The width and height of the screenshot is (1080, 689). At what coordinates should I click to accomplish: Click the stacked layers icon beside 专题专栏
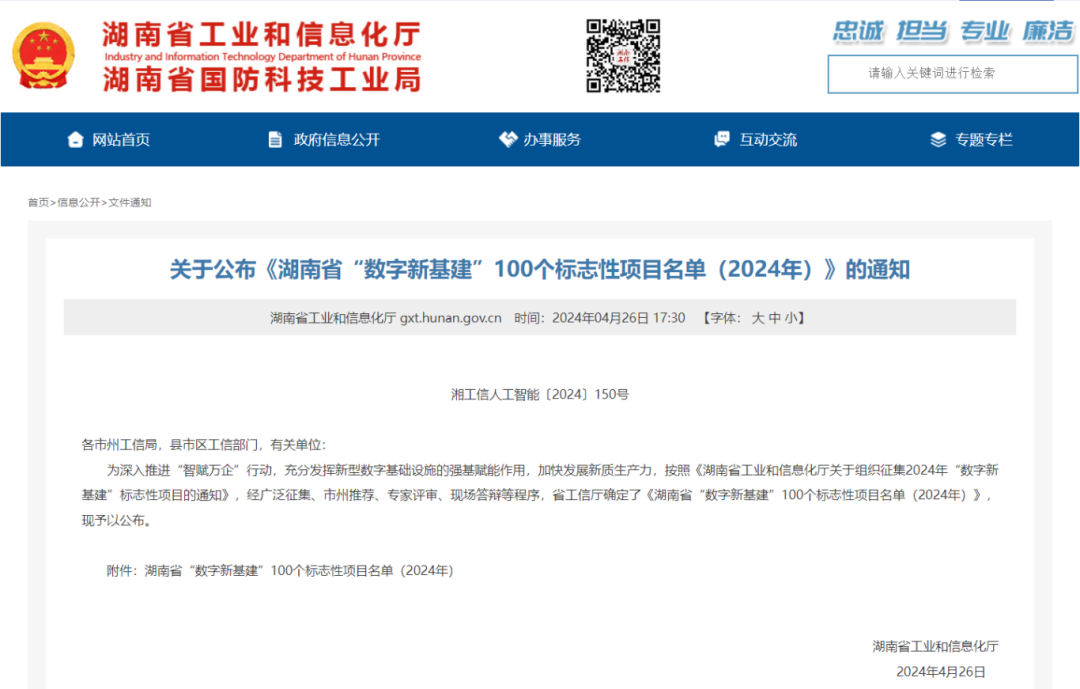tap(937, 139)
